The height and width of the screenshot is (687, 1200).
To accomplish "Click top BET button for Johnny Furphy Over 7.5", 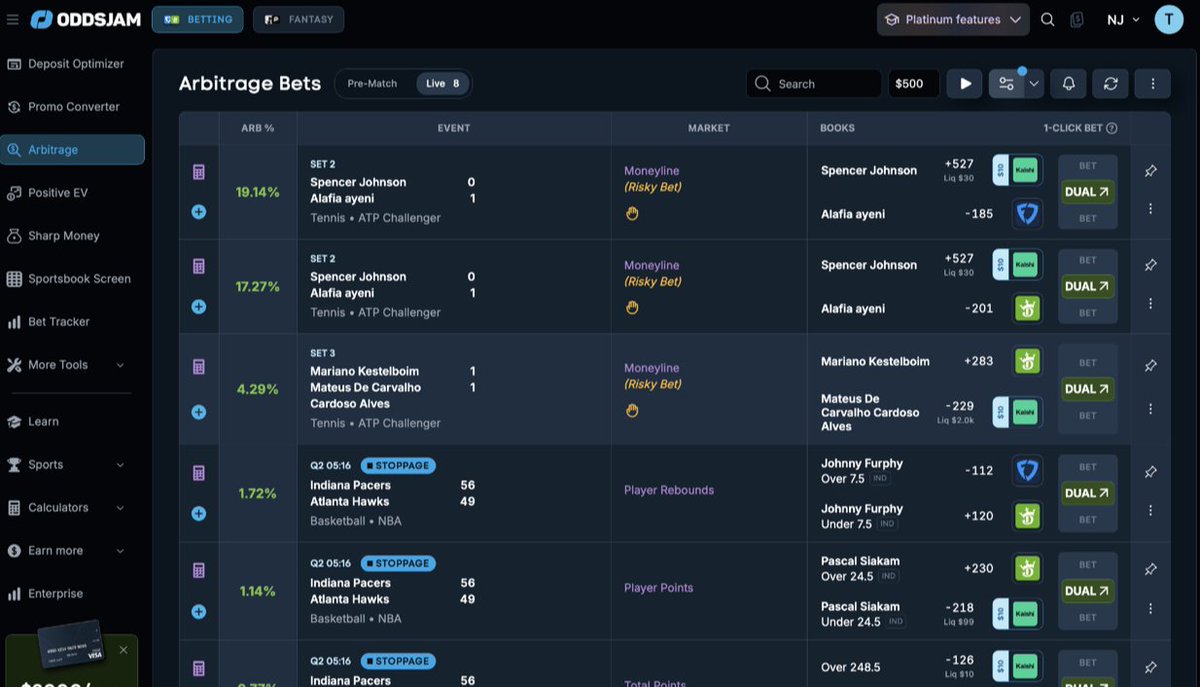I will point(1088,467).
